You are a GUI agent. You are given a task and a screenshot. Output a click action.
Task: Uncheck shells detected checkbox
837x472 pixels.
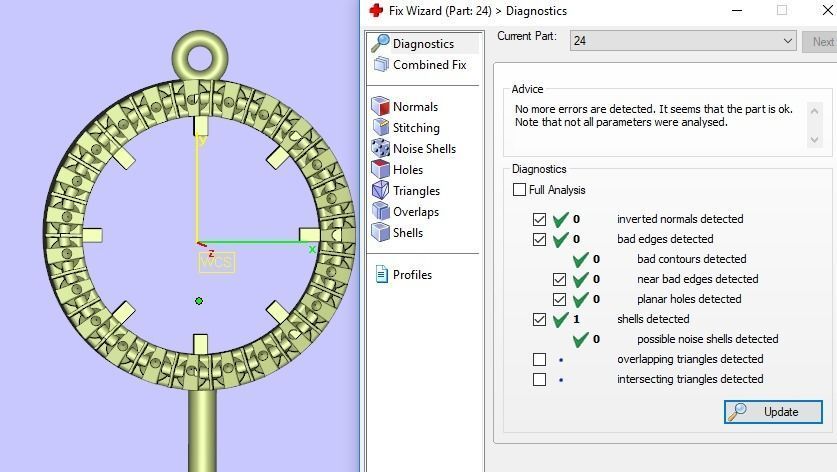pyautogui.click(x=539, y=319)
